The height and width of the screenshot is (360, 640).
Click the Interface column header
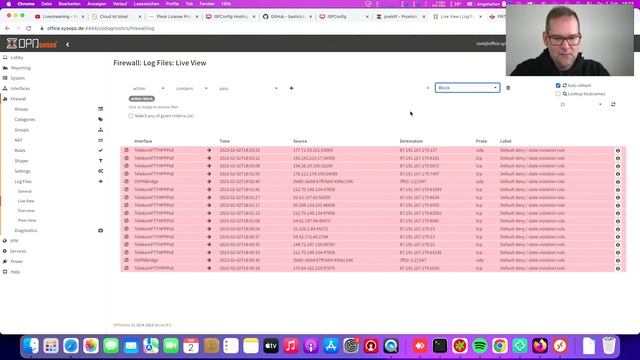point(143,141)
